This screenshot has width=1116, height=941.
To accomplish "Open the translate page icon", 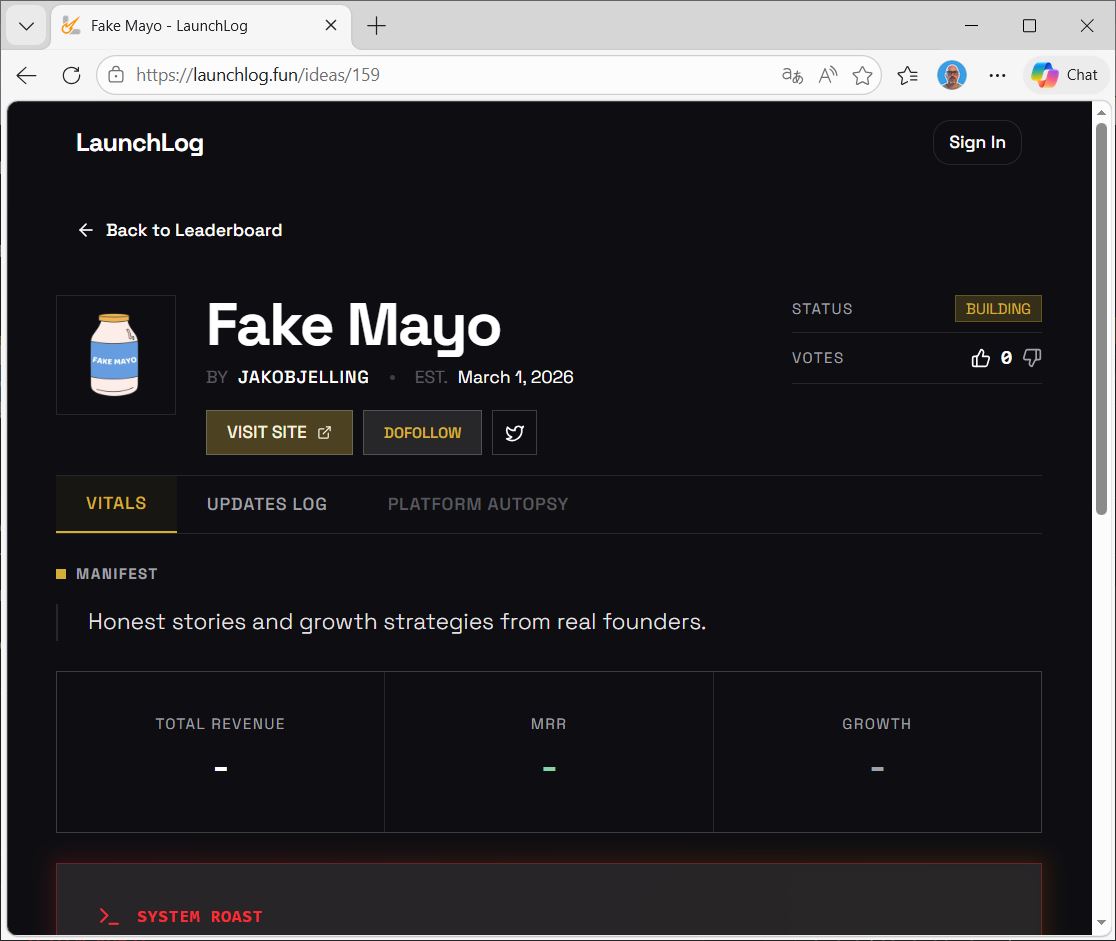I will tap(792, 75).
